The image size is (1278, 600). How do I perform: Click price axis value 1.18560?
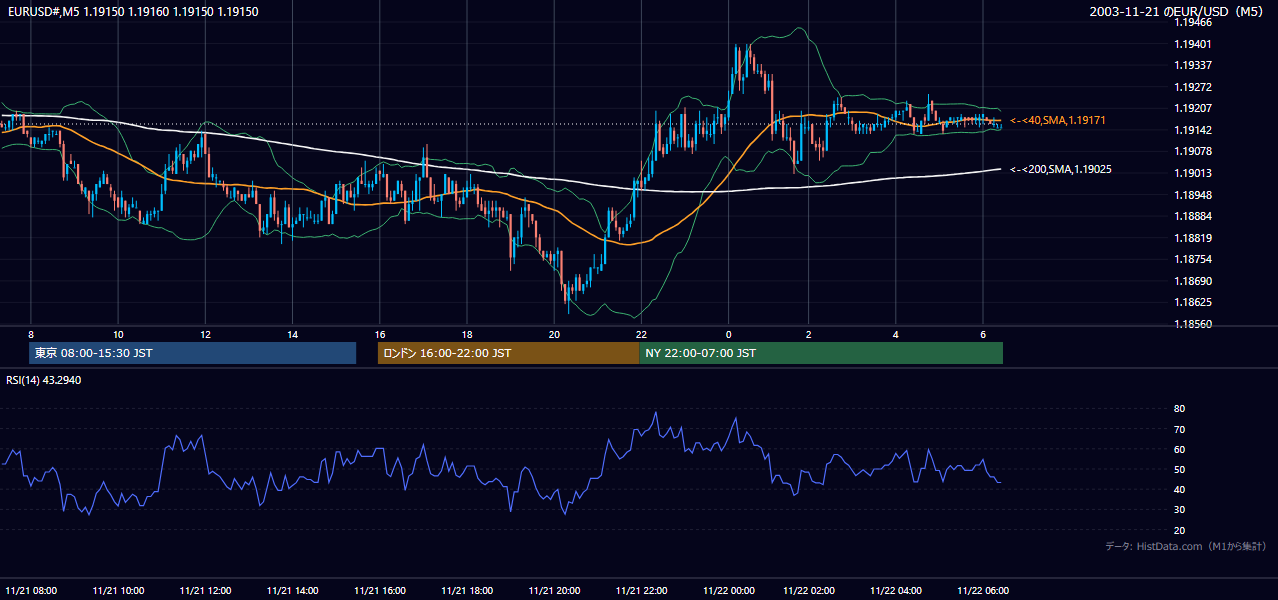pyautogui.click(x=1193, y=324)
